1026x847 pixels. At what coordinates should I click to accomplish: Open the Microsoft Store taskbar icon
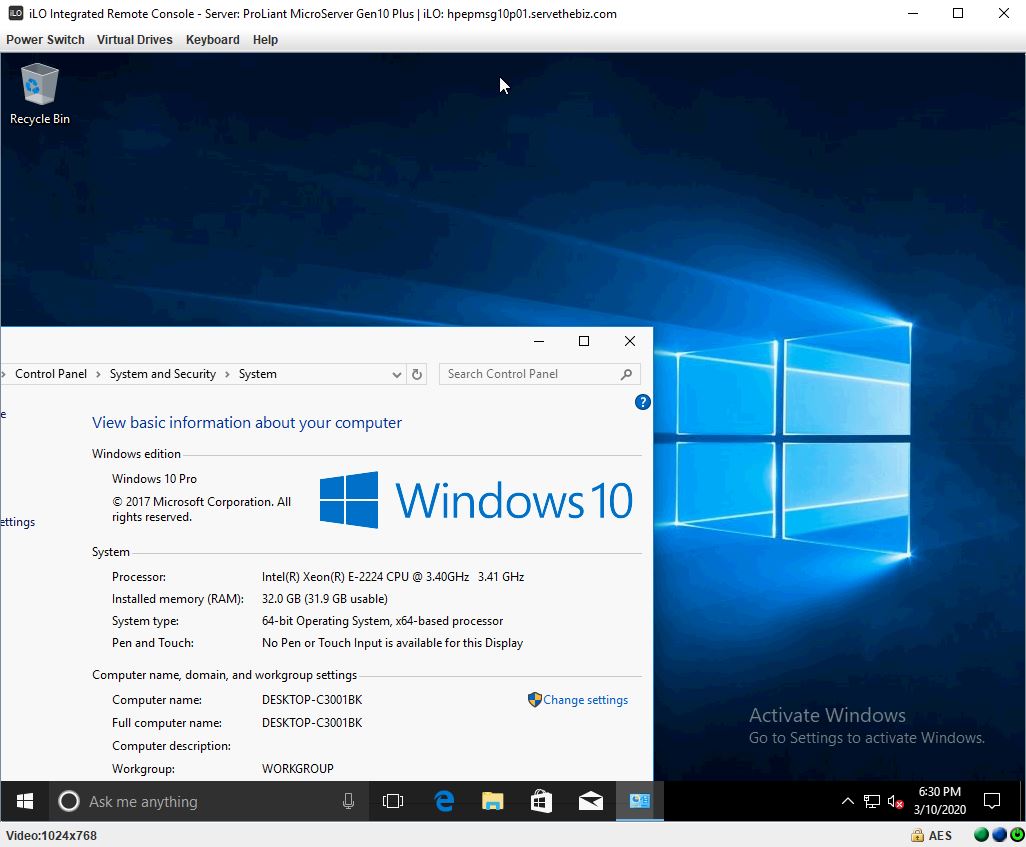541,801
